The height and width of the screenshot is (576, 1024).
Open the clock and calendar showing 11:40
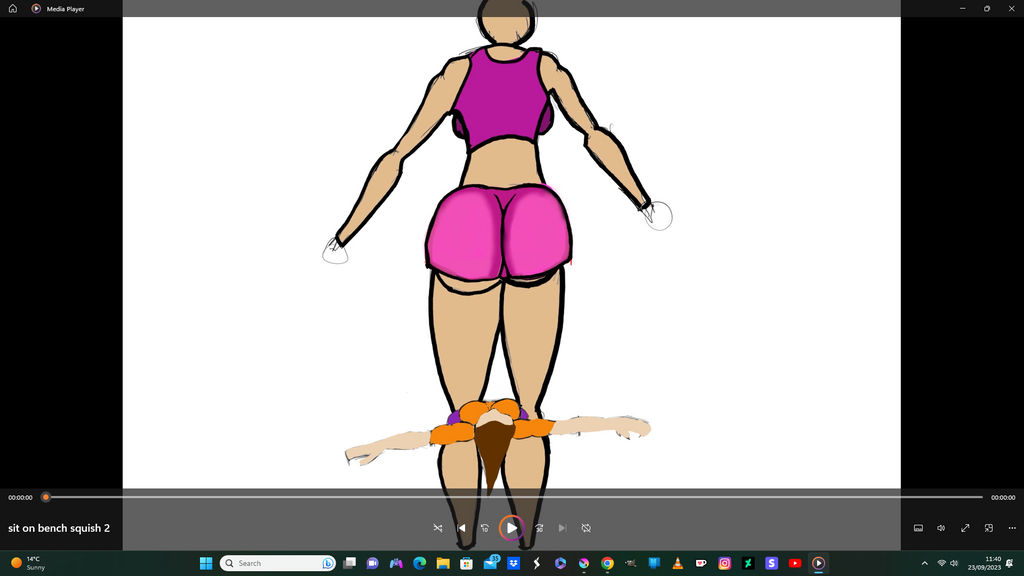click(x=984, y=563)
